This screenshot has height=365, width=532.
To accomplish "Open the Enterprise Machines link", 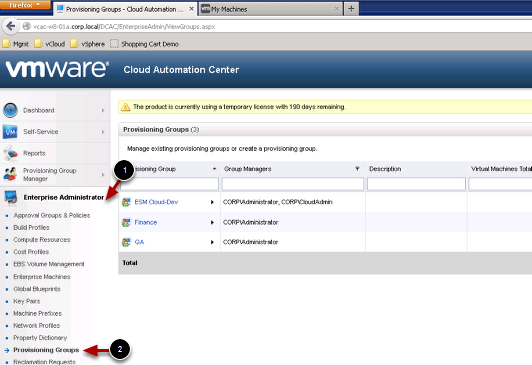I will (x=42, y=277).
